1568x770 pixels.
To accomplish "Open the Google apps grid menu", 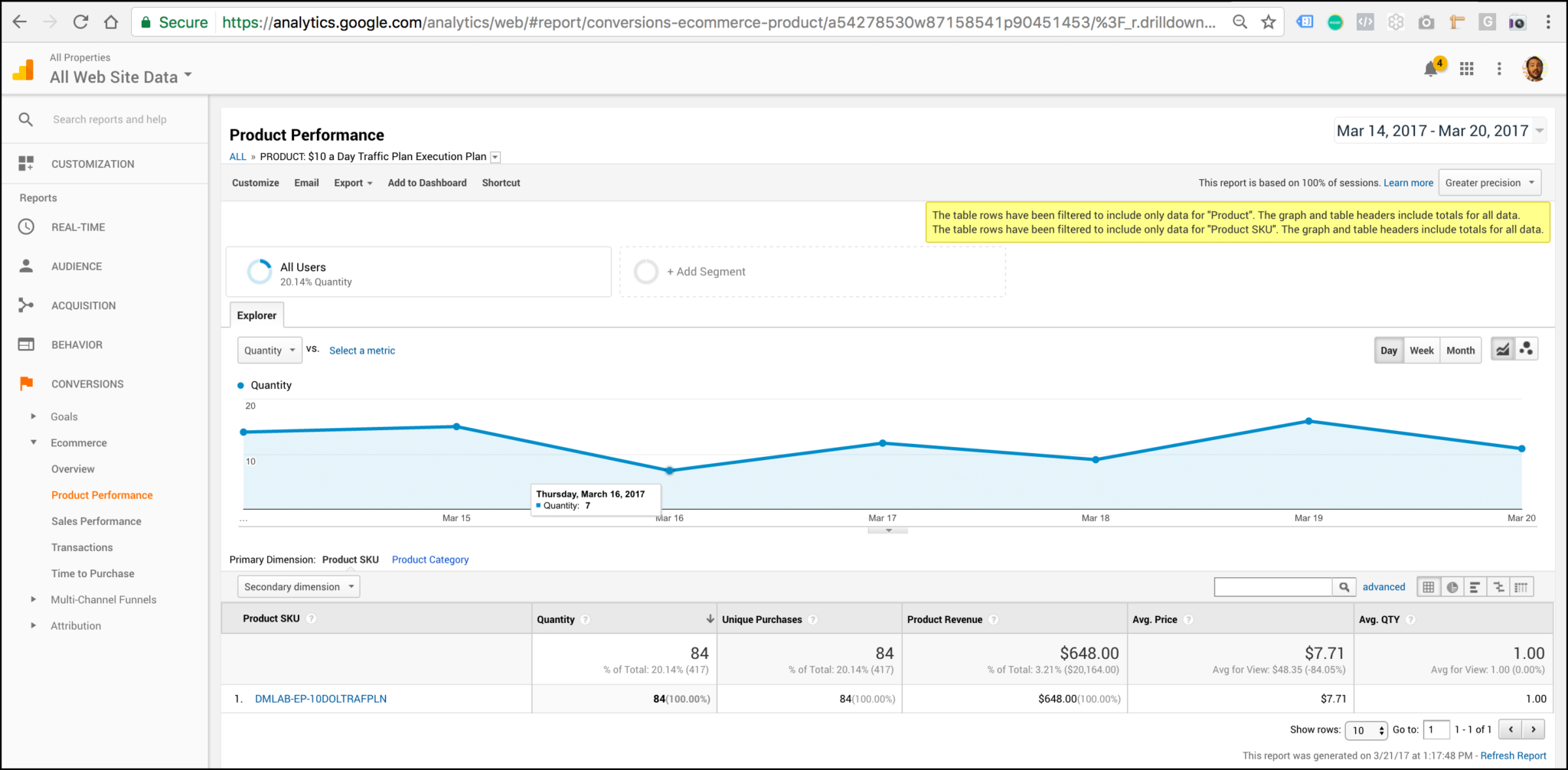I will click(x=1466, y=68).
